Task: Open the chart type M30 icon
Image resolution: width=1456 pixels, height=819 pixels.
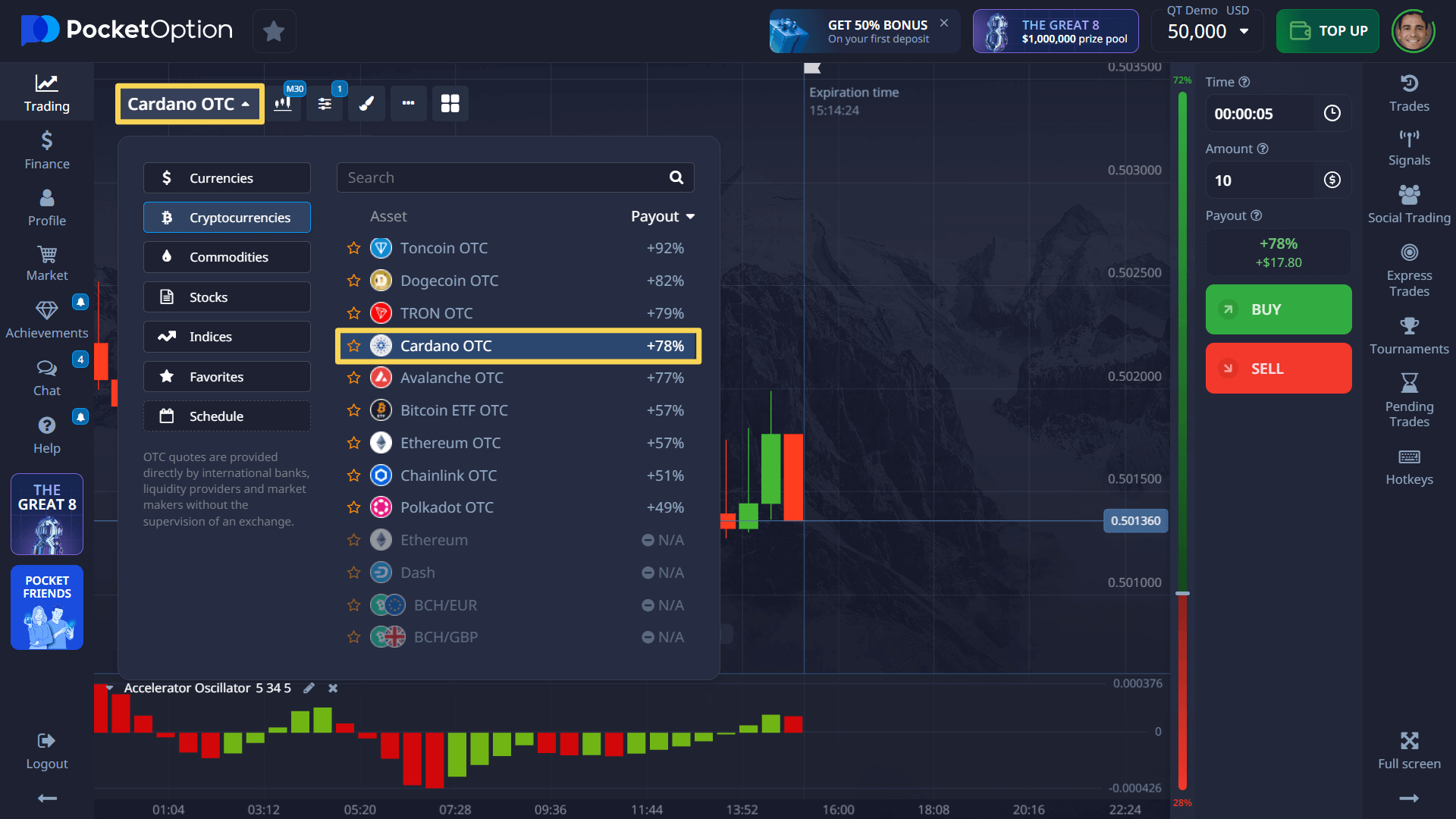Action: pyautogui.click(x=284, y=104)
